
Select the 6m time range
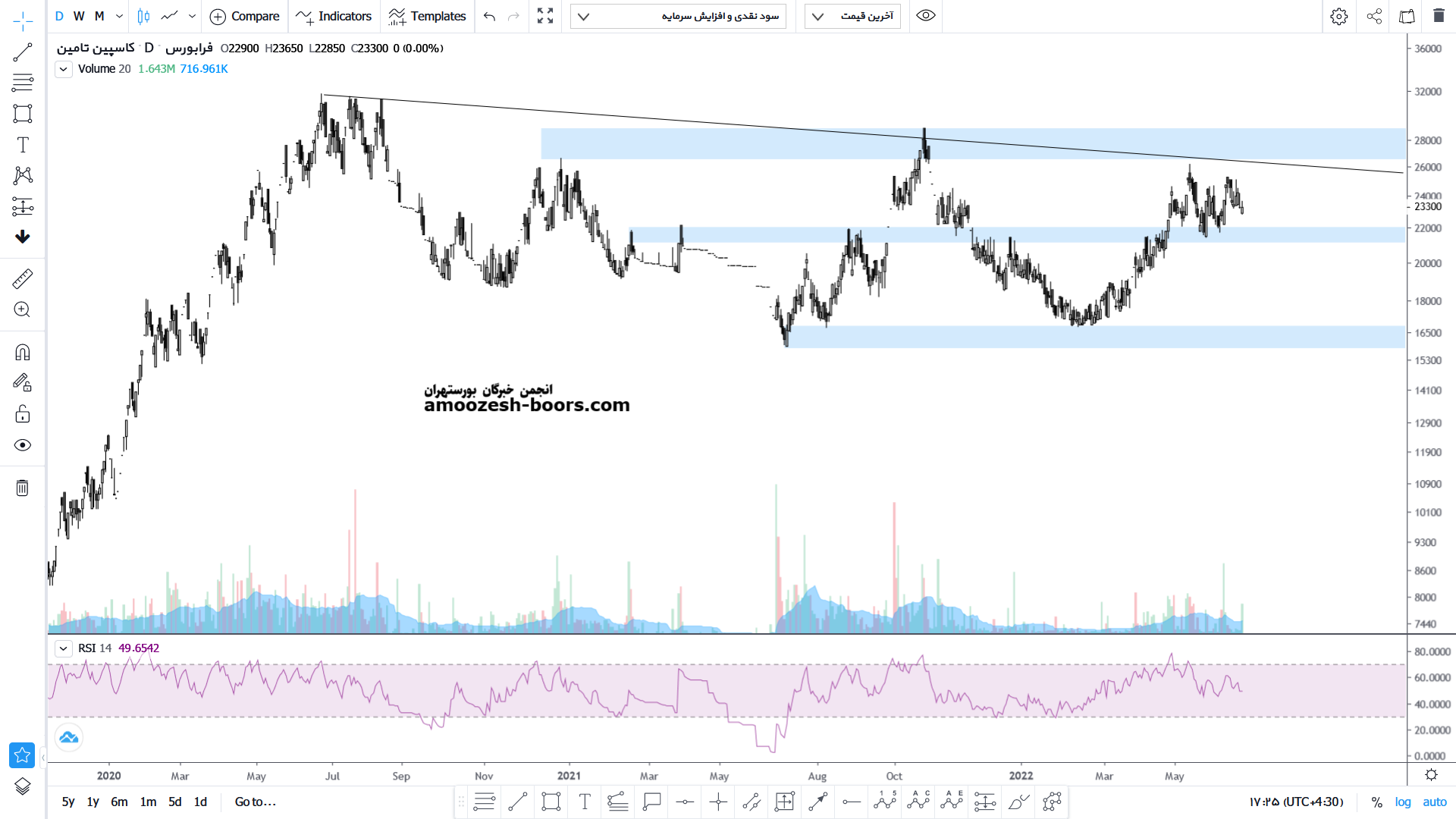pos(119,802)
